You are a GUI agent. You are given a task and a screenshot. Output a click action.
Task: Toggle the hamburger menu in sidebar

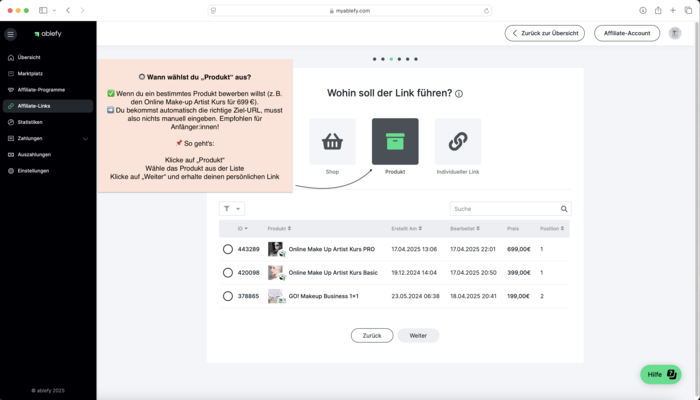click(x=11, y=34)
